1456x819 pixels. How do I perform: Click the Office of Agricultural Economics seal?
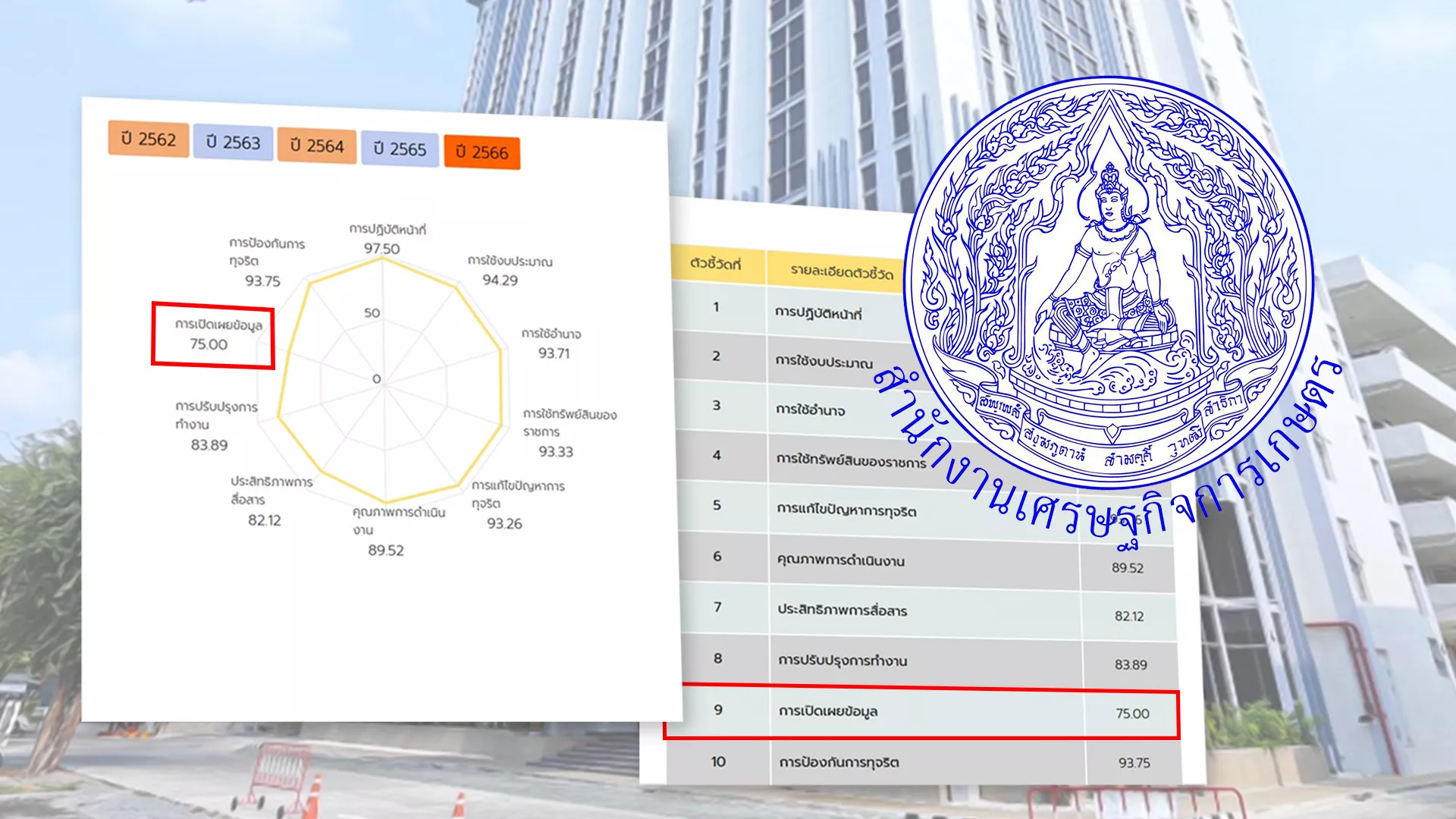(1109, 282)
